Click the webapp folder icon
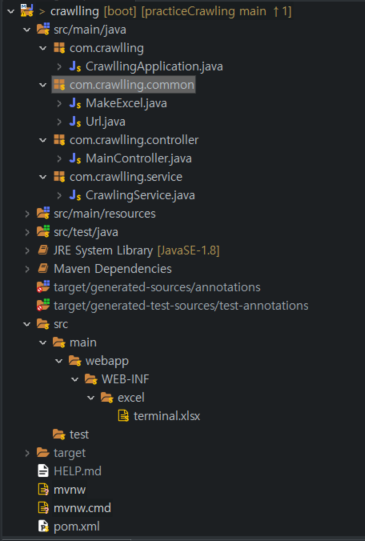The height and width of the screenshot is (541, 365). [75, 361]
